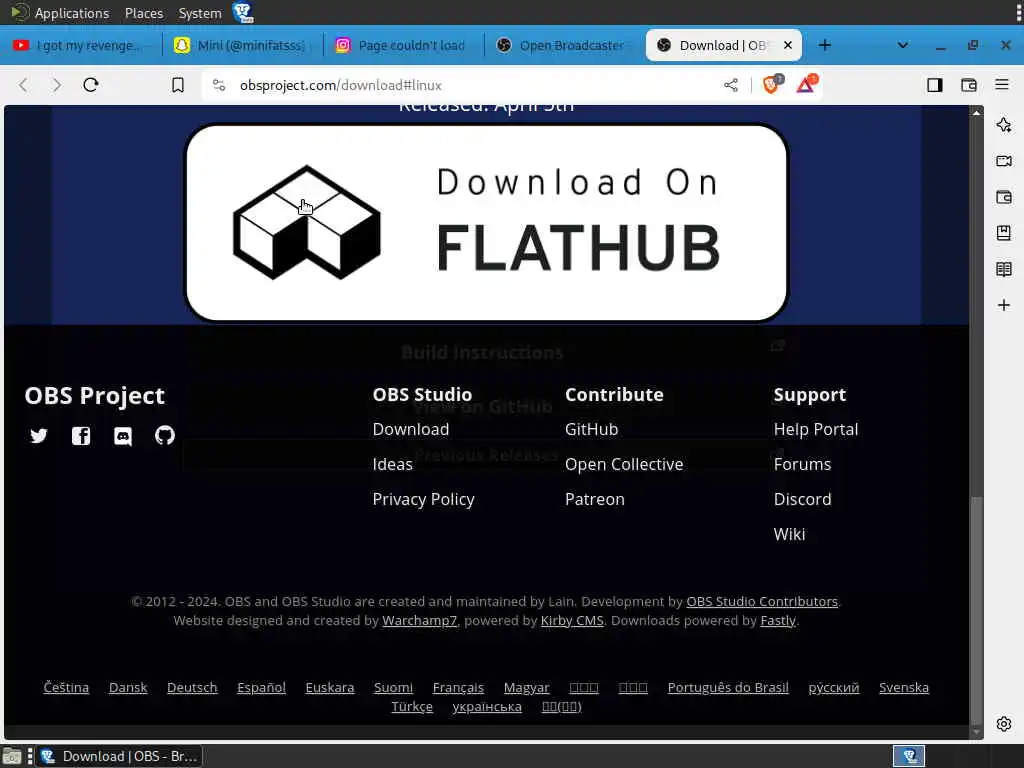Screen dimensions: 1024x768
Task: Click the Brave launcher icon in top panel
Action: tap(244, 12)
